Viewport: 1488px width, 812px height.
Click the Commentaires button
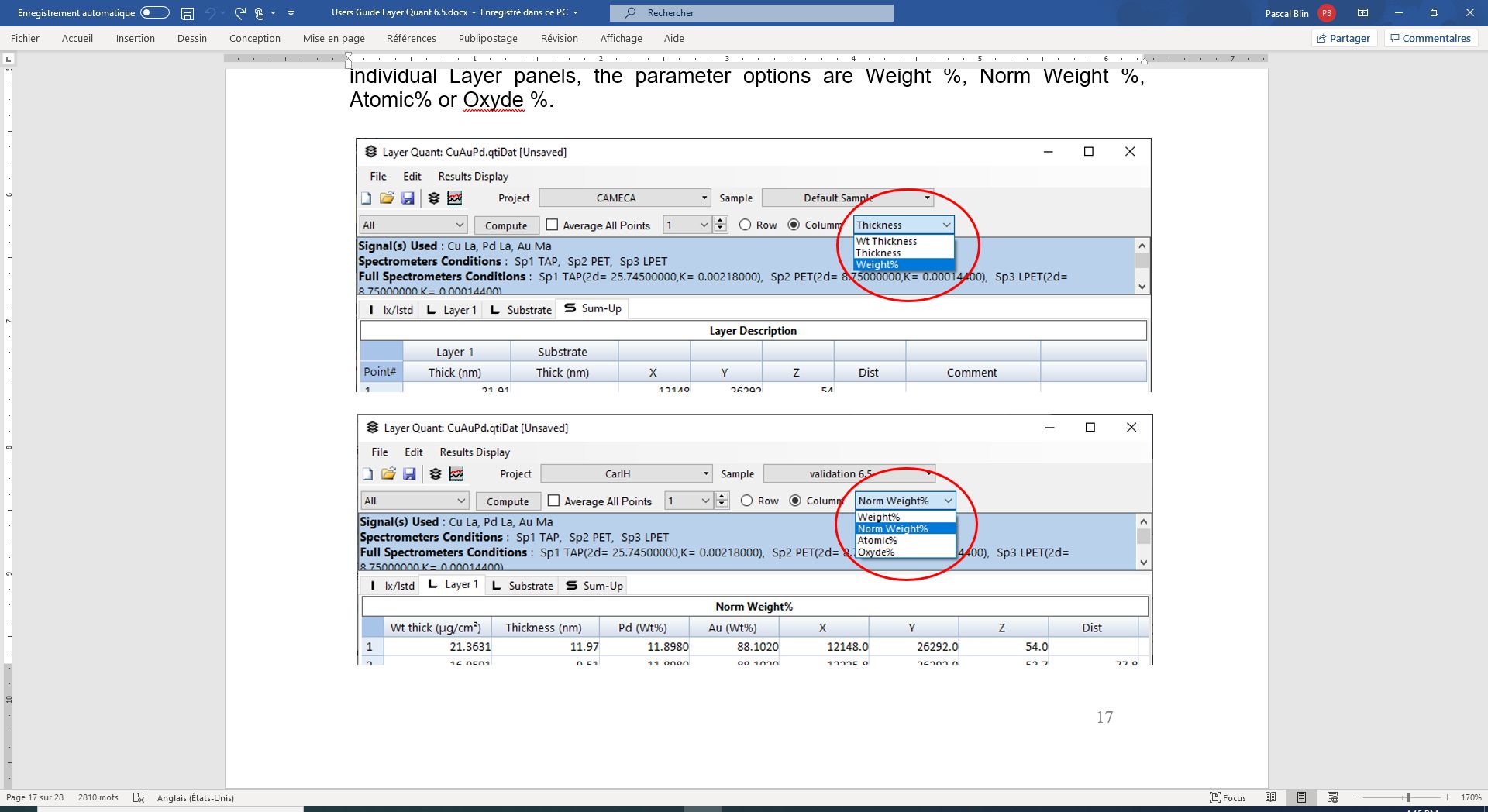pyautogui.click(x=1430, y=38)
